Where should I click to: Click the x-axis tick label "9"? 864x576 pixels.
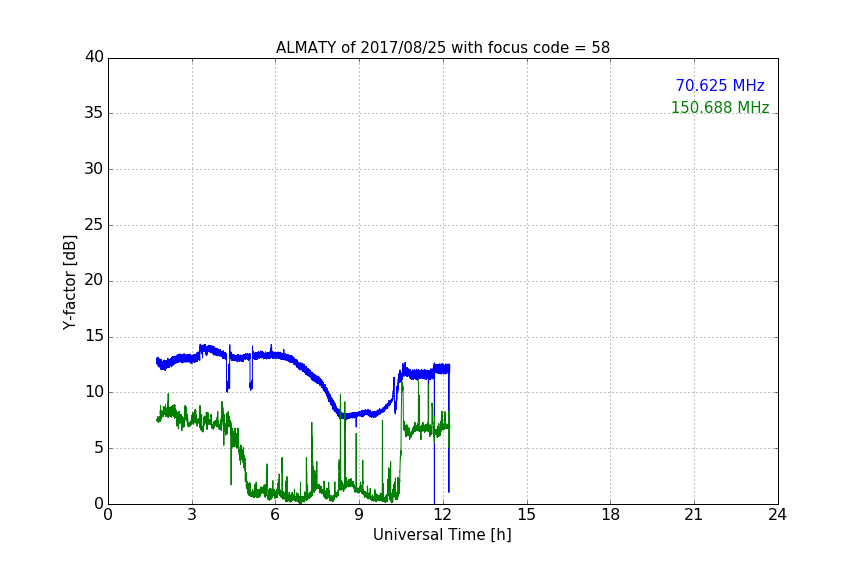pos(359,515)
